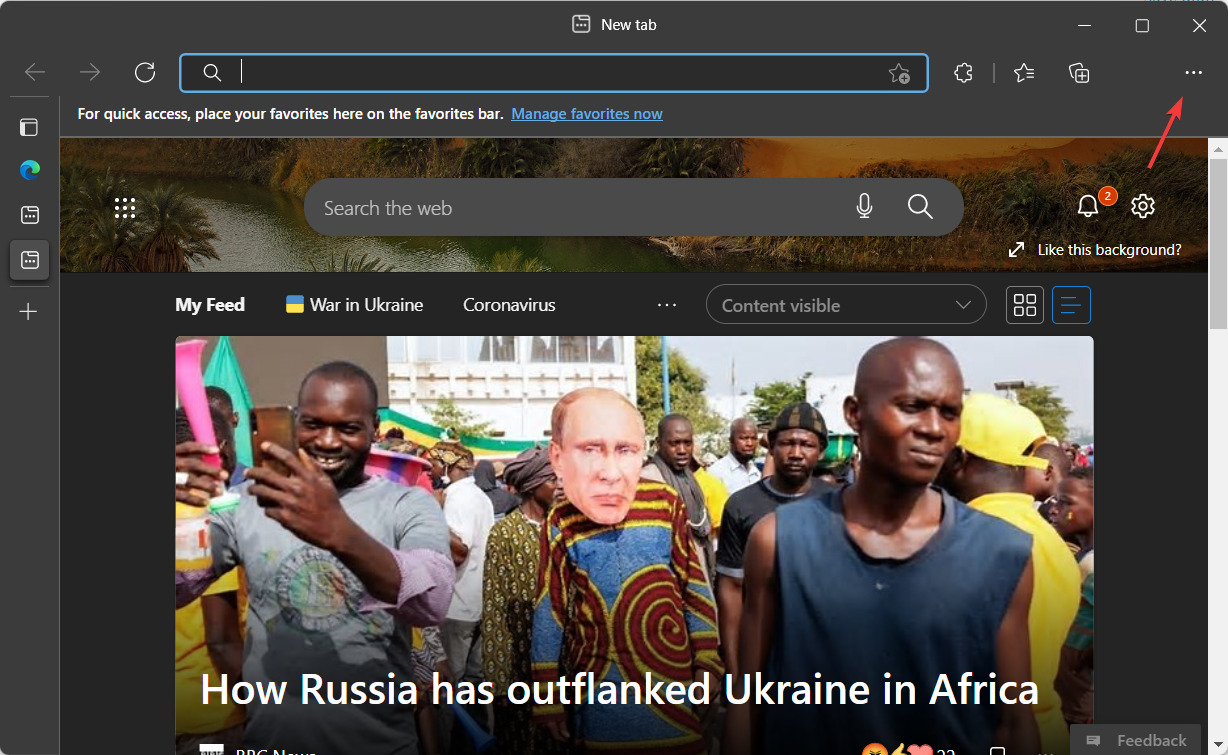Viewport: 1228px width, 755px height.
Task: Add this page to favorites star icon
Action: click(899, 73)
